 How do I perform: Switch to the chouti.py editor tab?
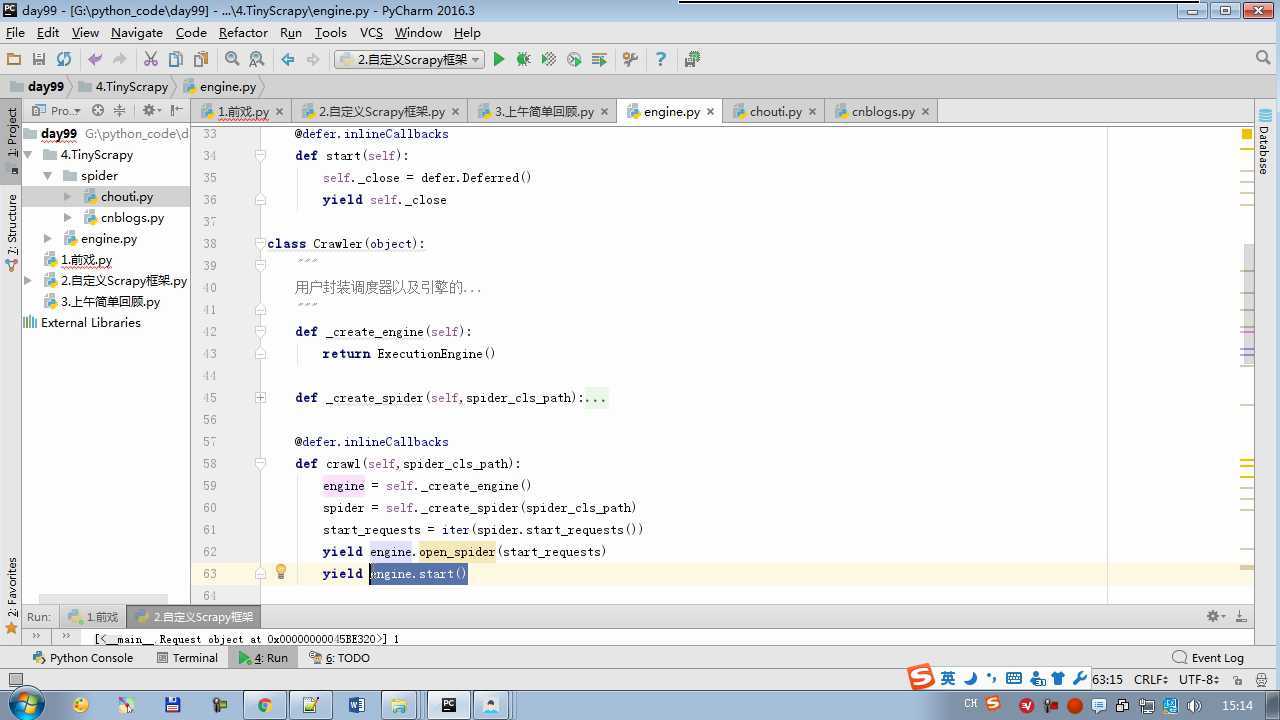(775, 111)
